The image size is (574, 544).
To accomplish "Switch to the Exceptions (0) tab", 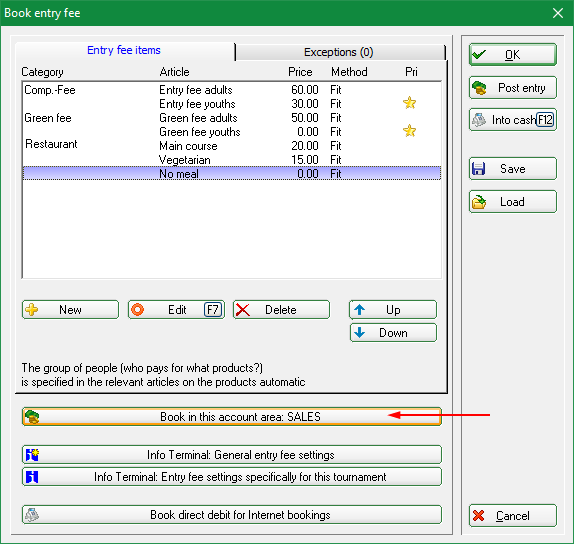I will 340,52.
